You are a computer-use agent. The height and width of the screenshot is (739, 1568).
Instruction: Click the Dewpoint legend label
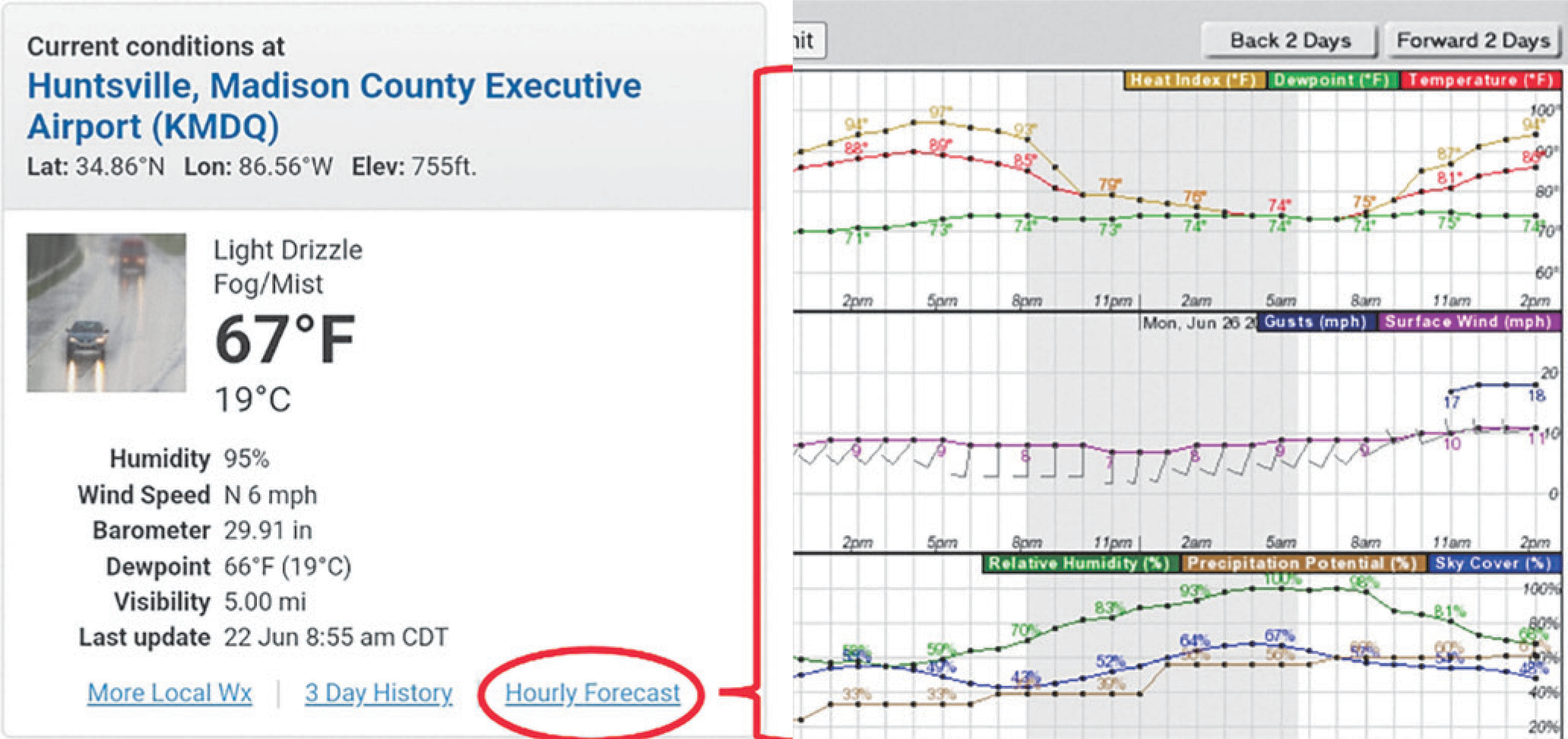(1332, 80)
